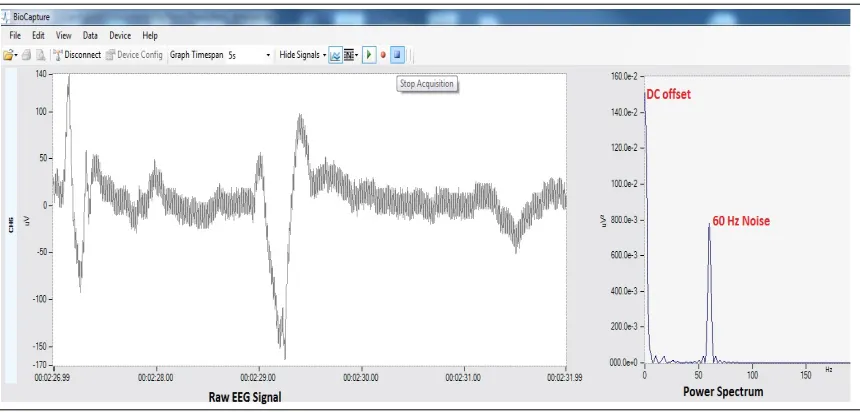Screen dimensions: 860x412
Task: Open the View menu
Action: [x=64, y=36]
